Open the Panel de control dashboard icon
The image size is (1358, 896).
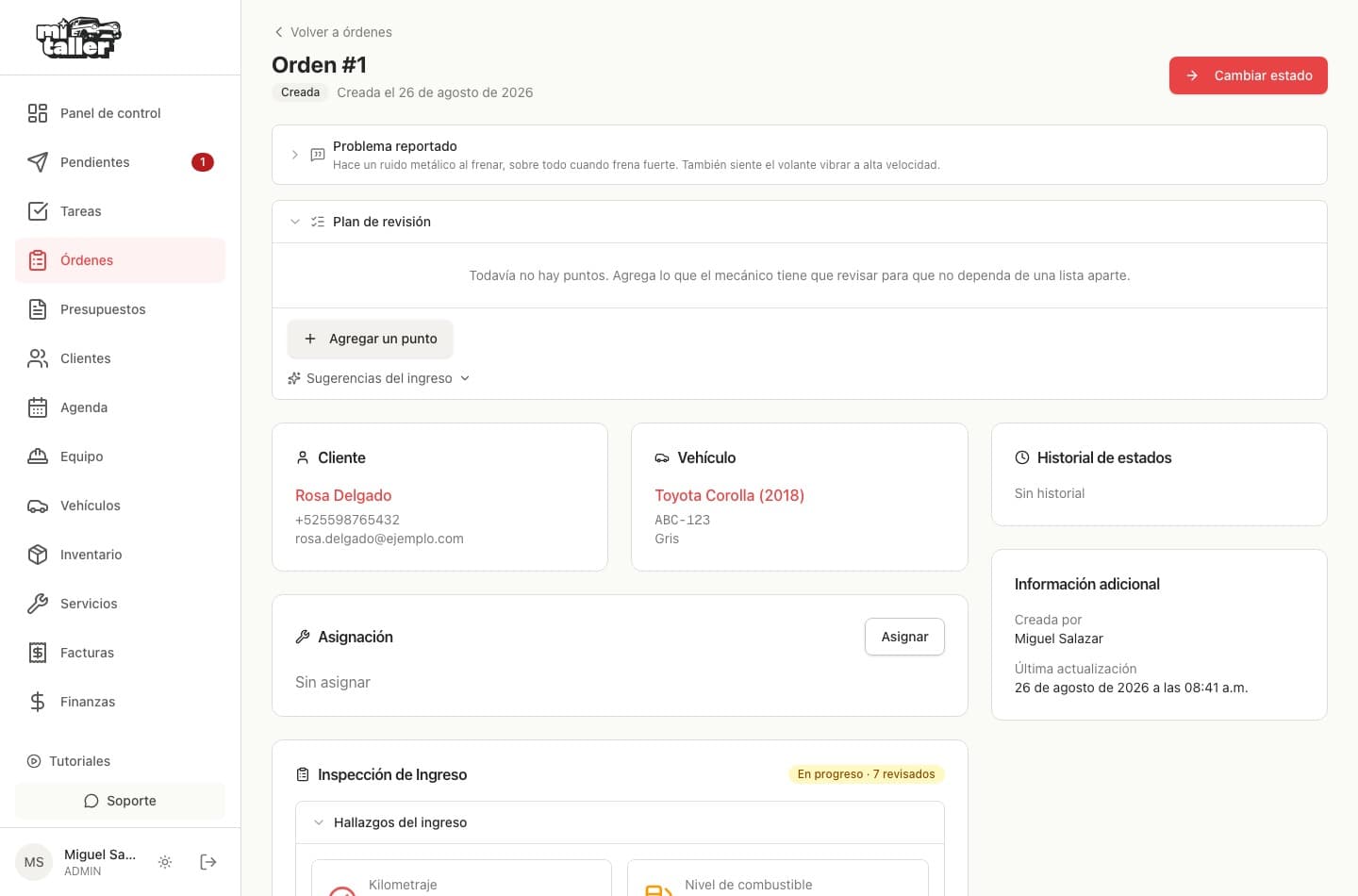[38, 113]
